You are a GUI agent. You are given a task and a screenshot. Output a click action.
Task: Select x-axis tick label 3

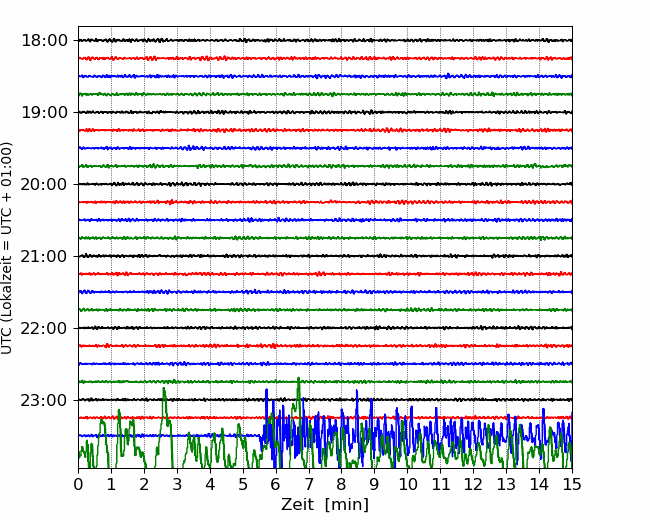pyautogui.click(x=177, y=484)
